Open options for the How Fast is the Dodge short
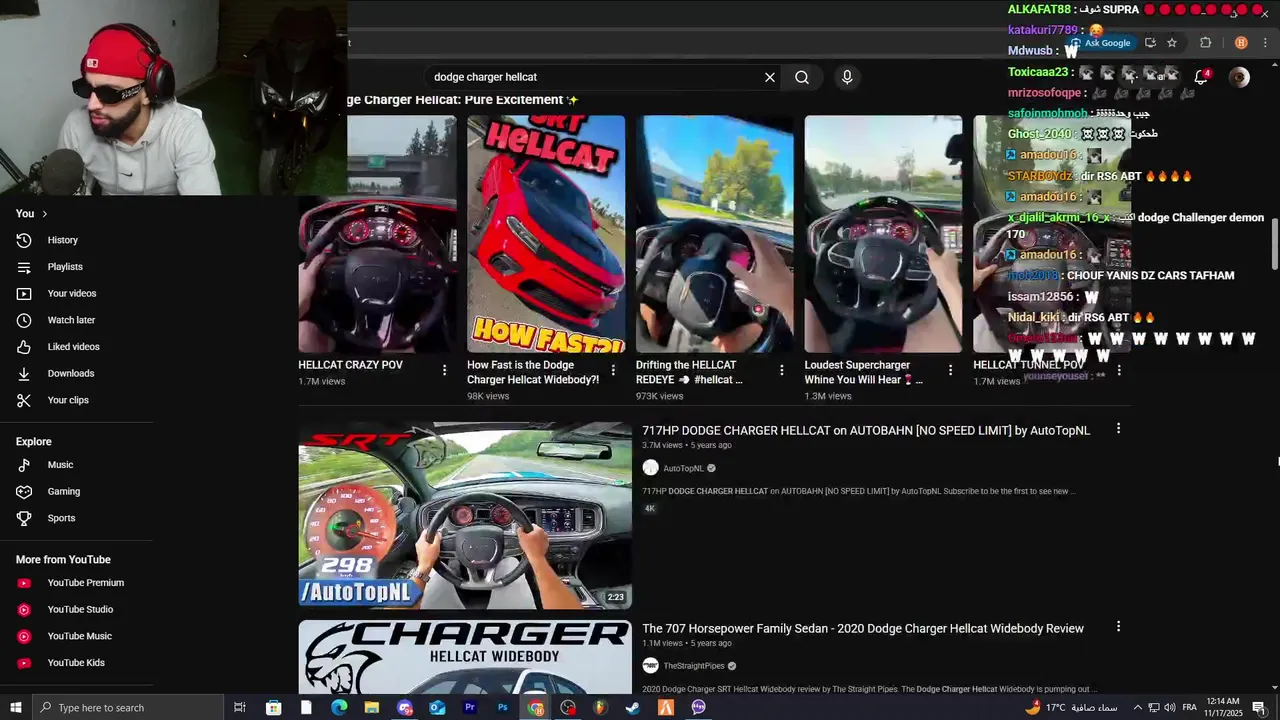The height and width of the screenshot is (720, 1280). [613, 370]
